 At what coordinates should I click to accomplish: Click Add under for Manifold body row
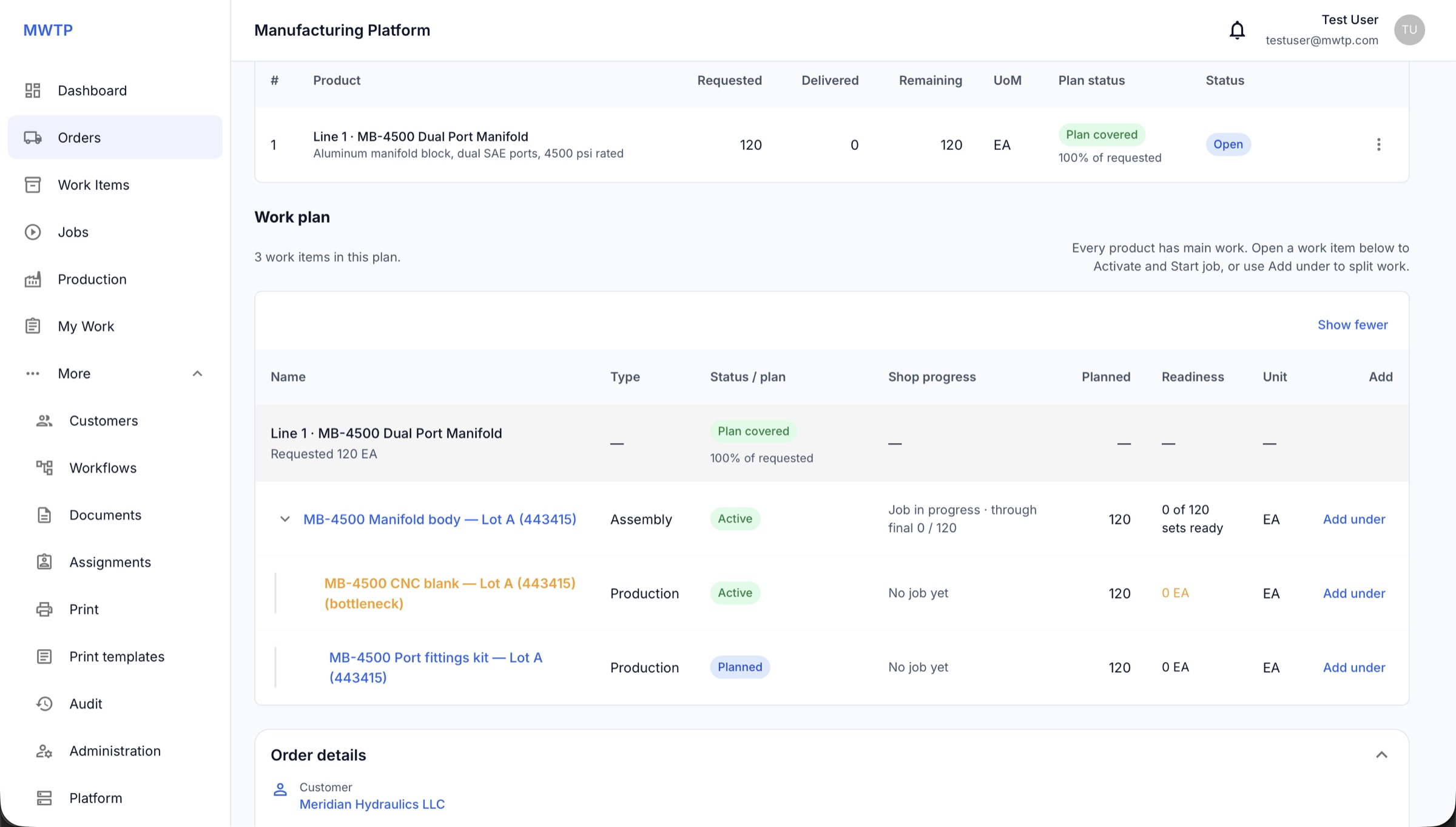coord(1354,519)
